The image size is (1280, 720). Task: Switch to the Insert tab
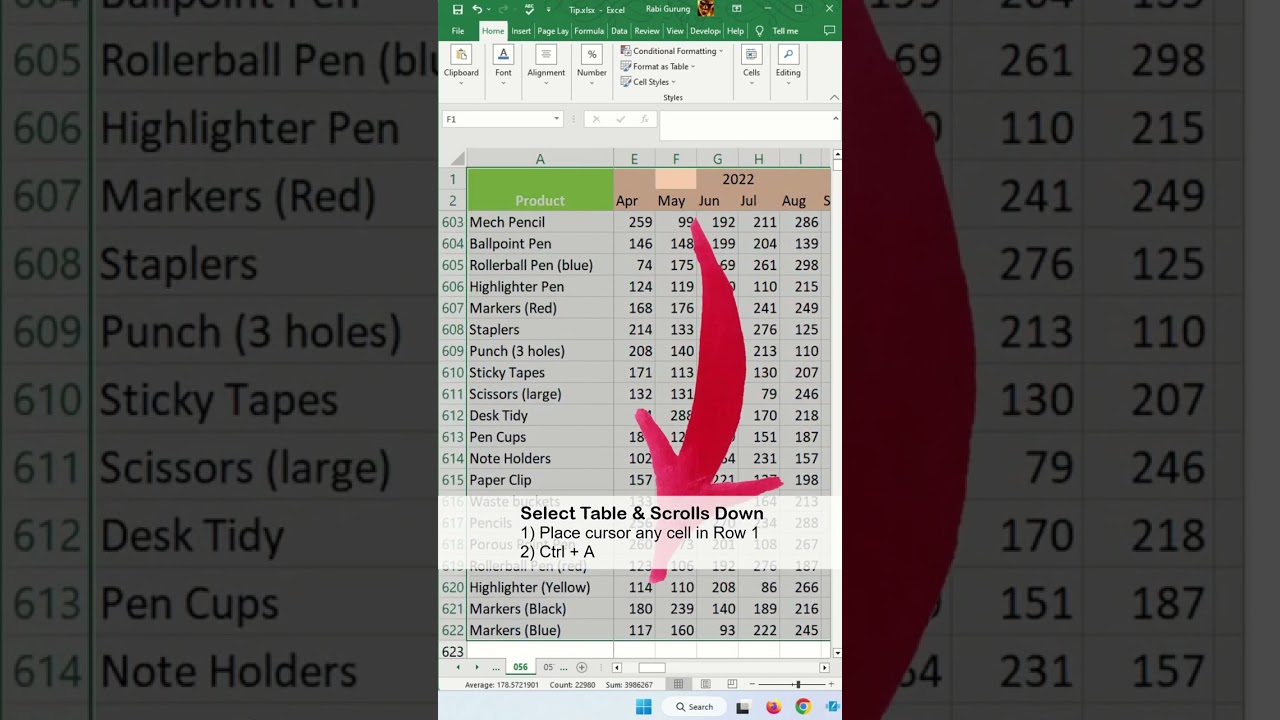521,31
